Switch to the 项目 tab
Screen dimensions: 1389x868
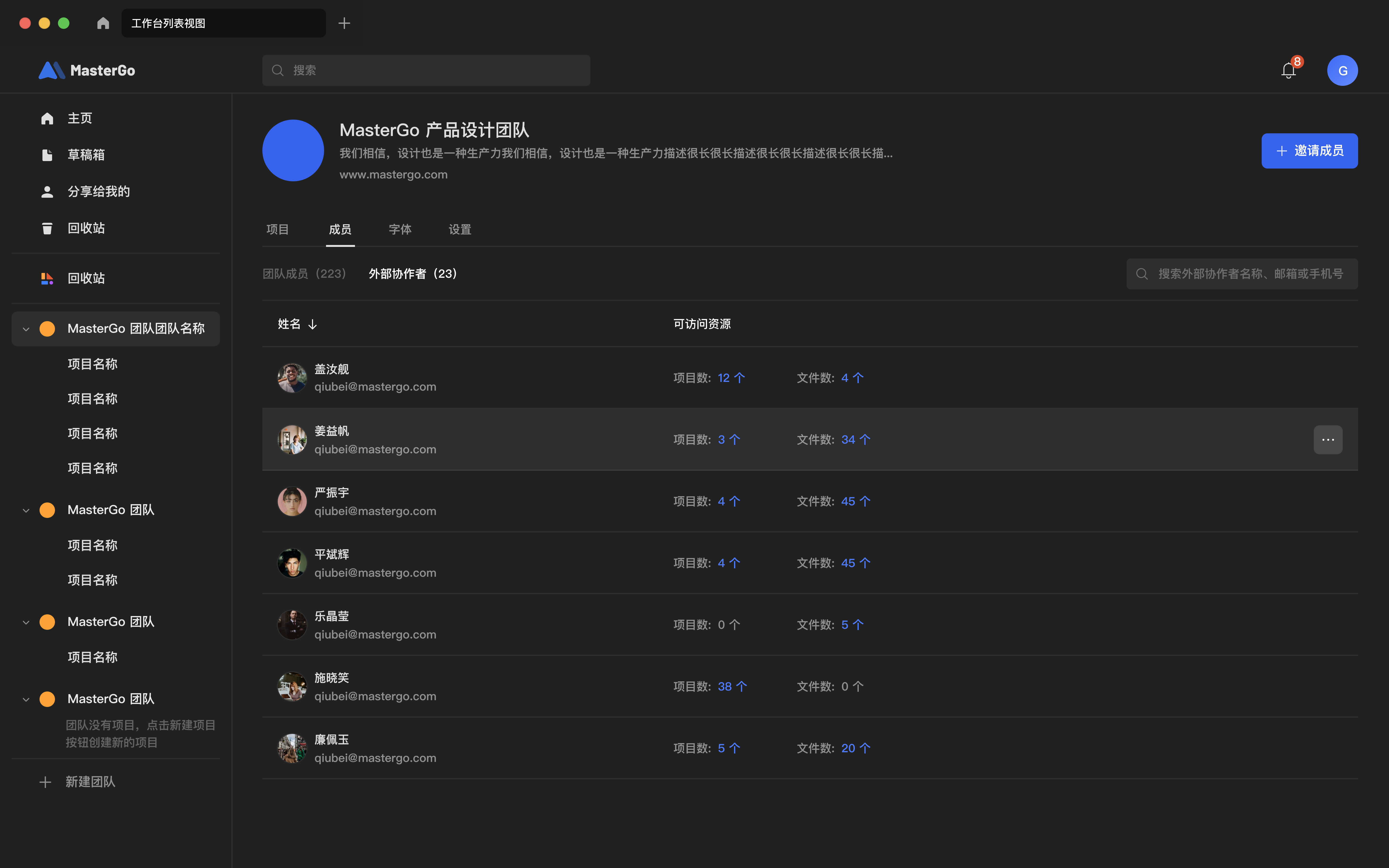pos(278,230)
